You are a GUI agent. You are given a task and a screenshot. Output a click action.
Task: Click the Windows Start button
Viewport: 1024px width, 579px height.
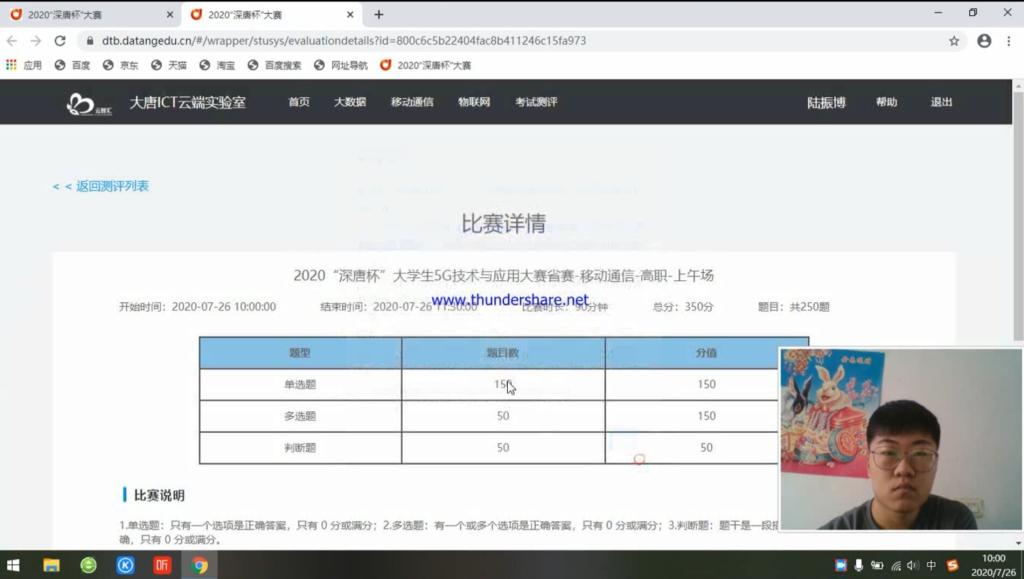[14, 565]
